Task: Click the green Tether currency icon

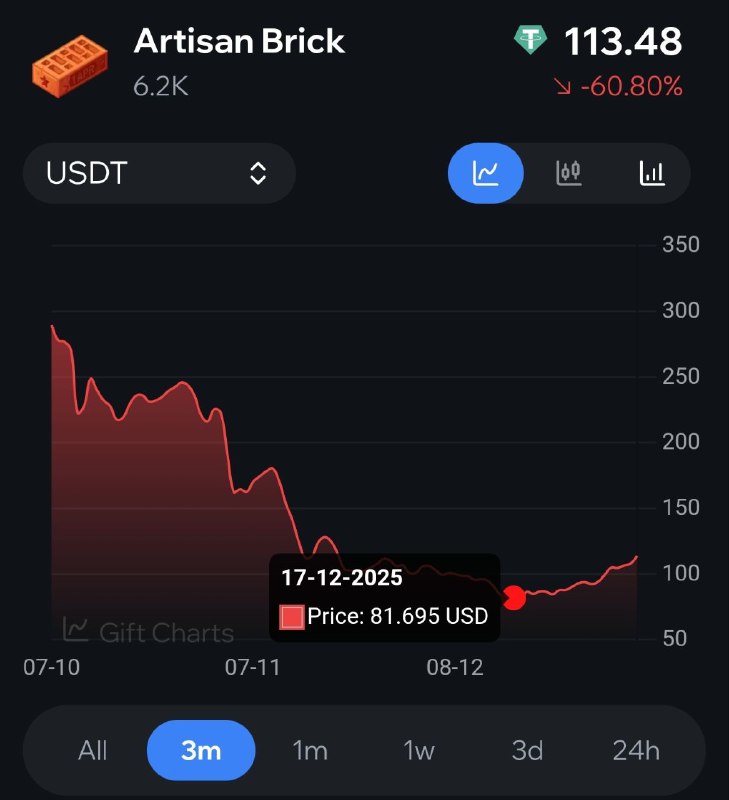Action: pyautogui.click(x=531, y=41)
